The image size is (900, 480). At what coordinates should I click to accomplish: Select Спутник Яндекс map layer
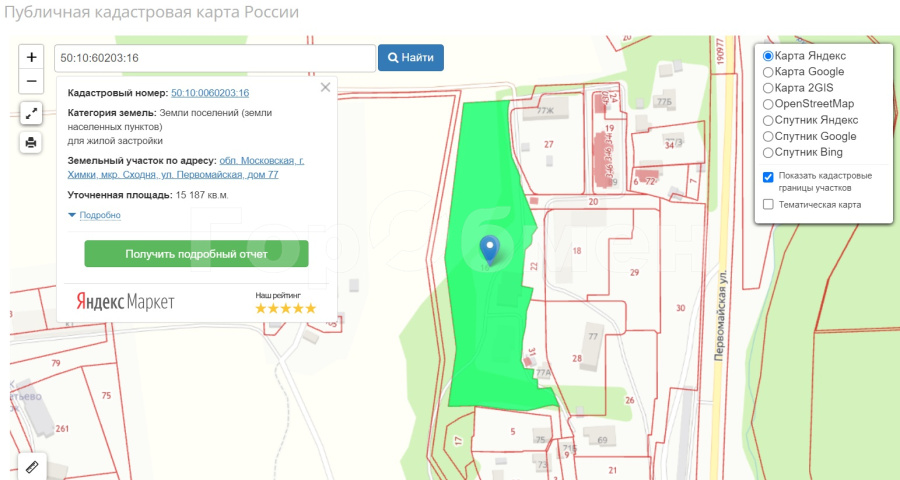[x=768, y=120]
